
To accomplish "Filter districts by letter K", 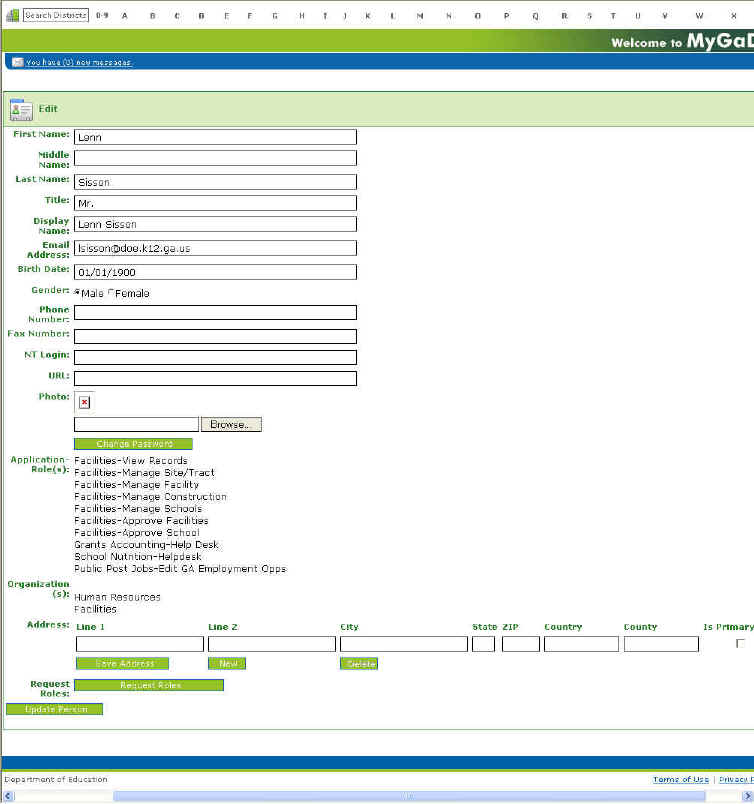I will click(368, 16).
